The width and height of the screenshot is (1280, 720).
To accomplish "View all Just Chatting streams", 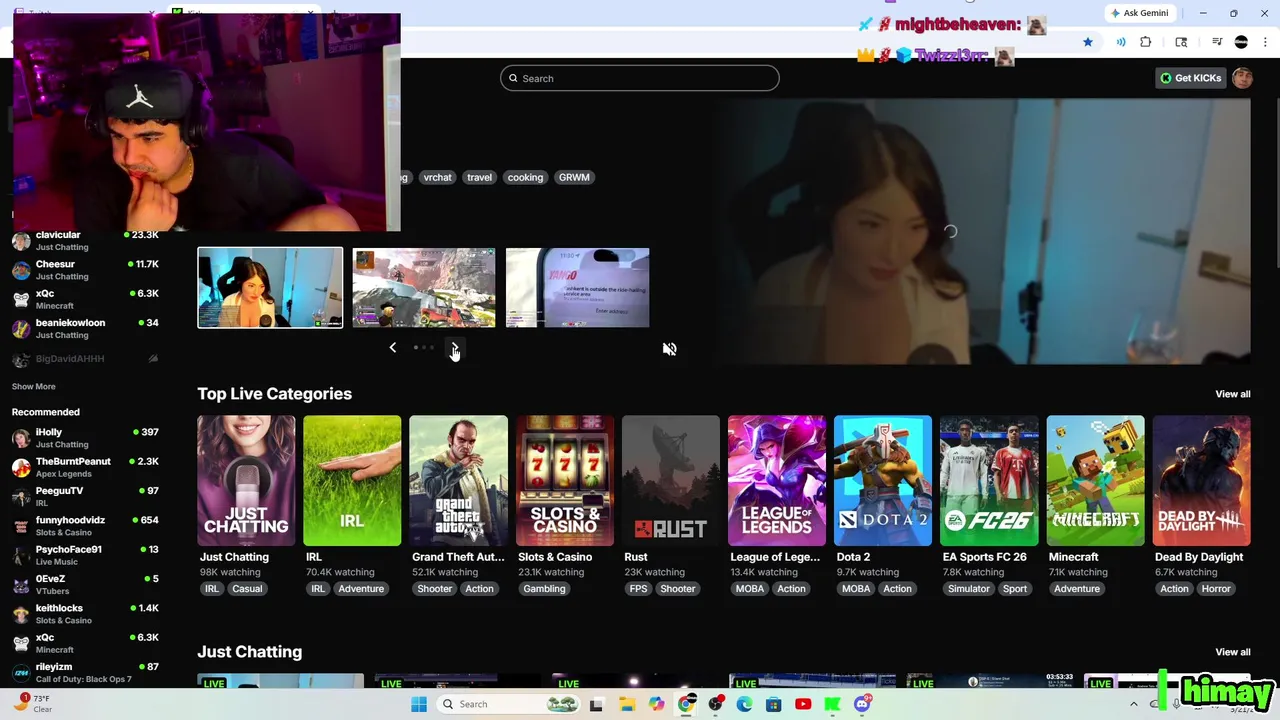I will (1232, 652).
